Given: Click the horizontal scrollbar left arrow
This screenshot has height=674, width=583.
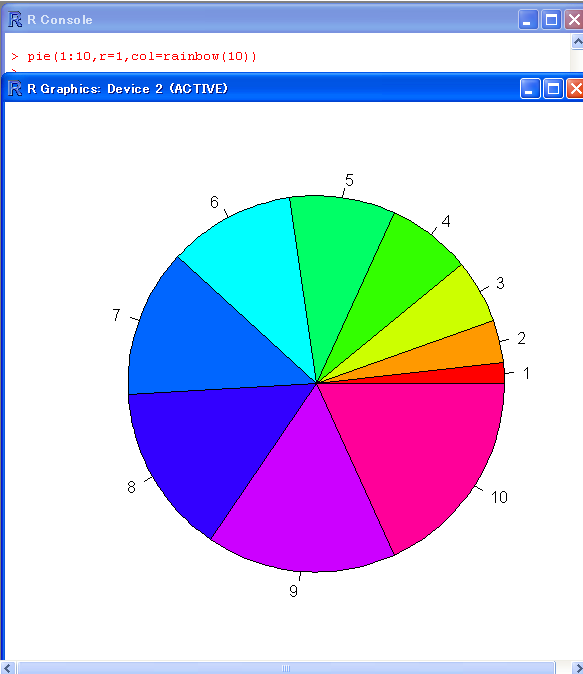Looking at the screenshot, I should point(8,668).
